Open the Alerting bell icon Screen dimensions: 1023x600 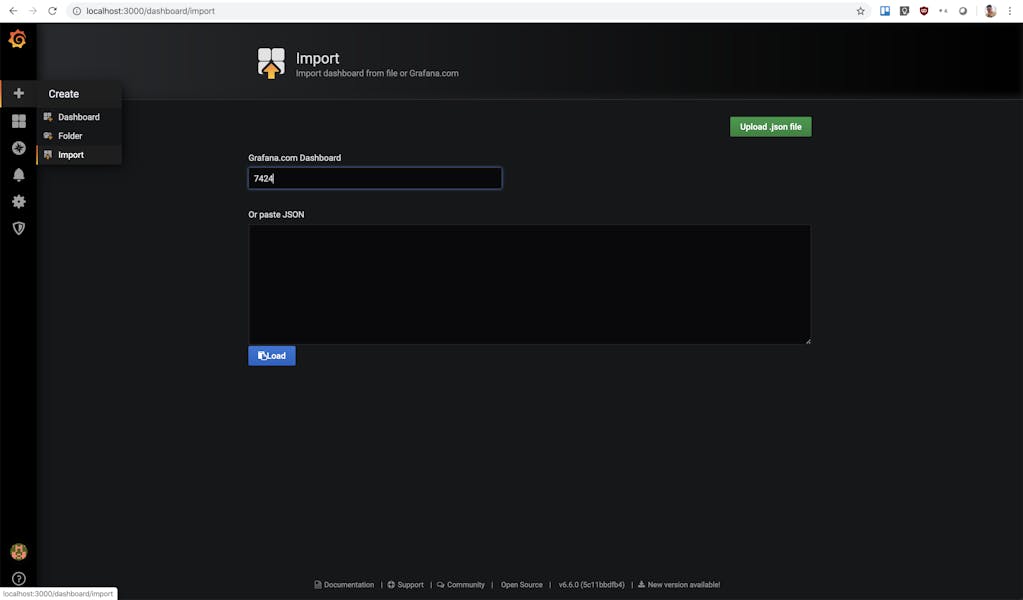tap(18, 175)
